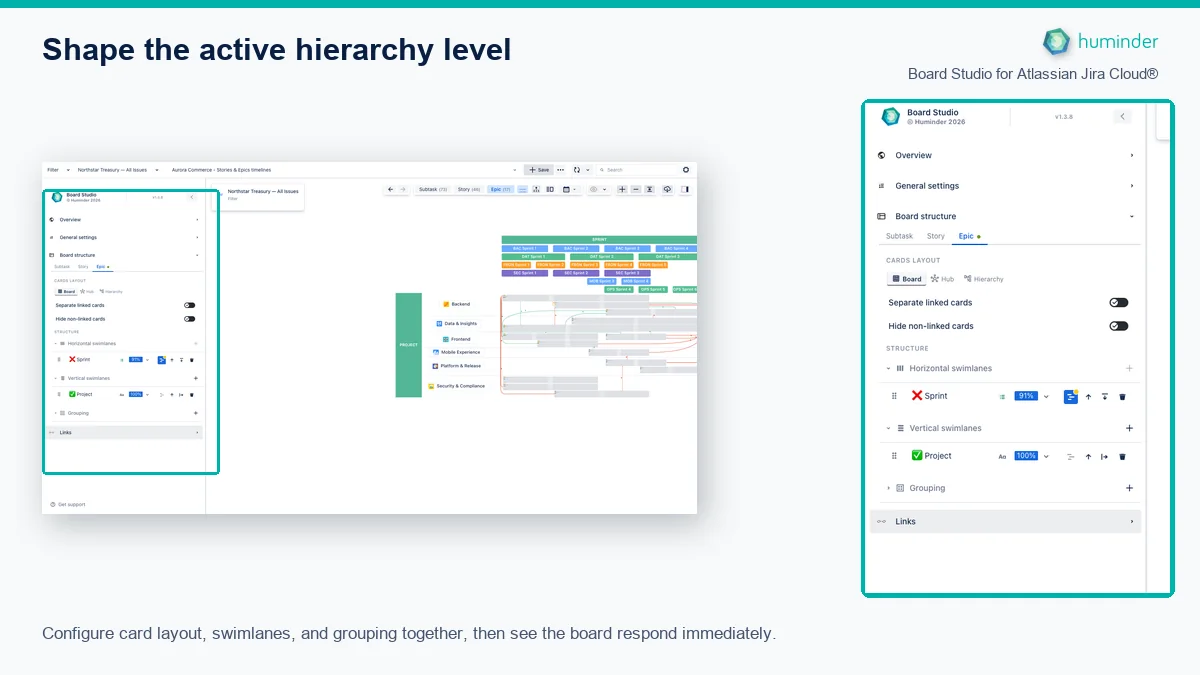This screenshot has width=1200, height=675.
Task: Open the gear settings icon beside Search
Action: coord(686,170)
